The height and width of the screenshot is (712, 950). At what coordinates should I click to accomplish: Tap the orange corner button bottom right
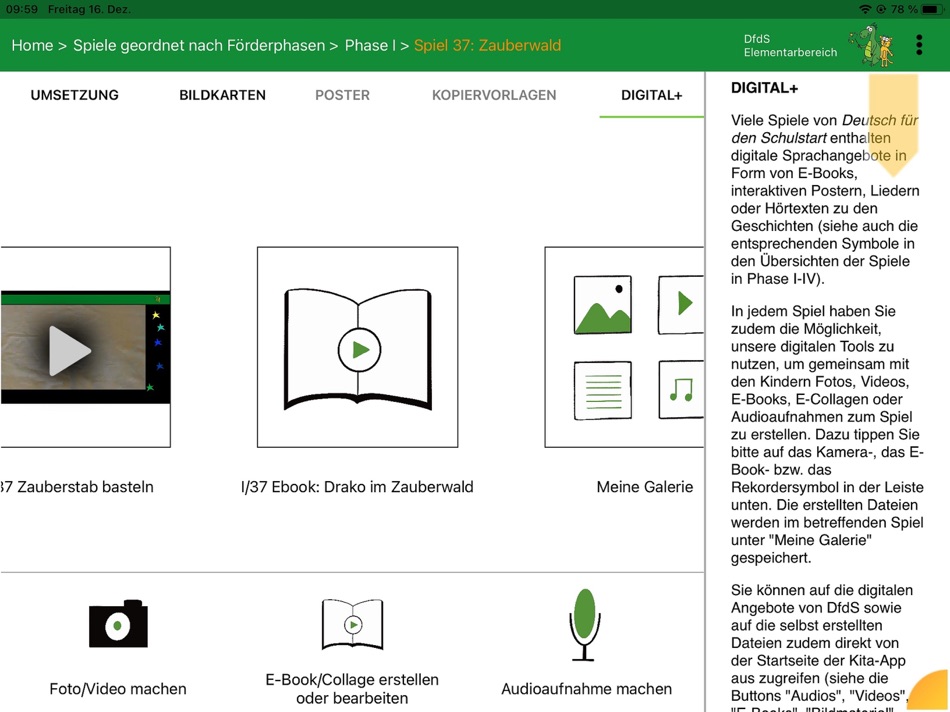[x=930, y=692]
